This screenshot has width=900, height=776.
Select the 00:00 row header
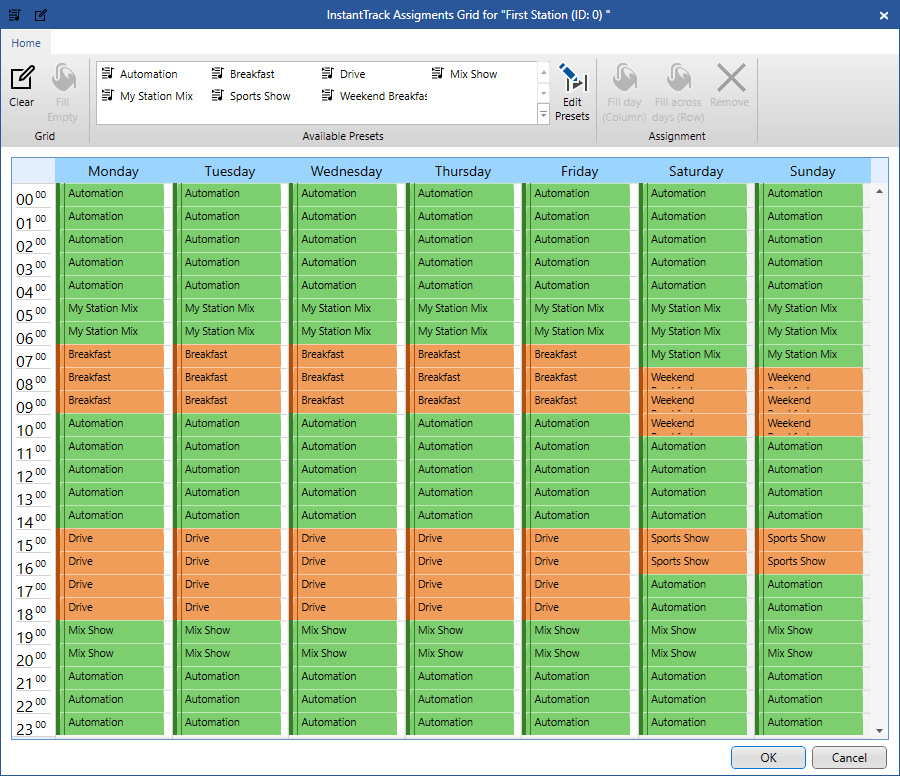[x=33, y=198]
